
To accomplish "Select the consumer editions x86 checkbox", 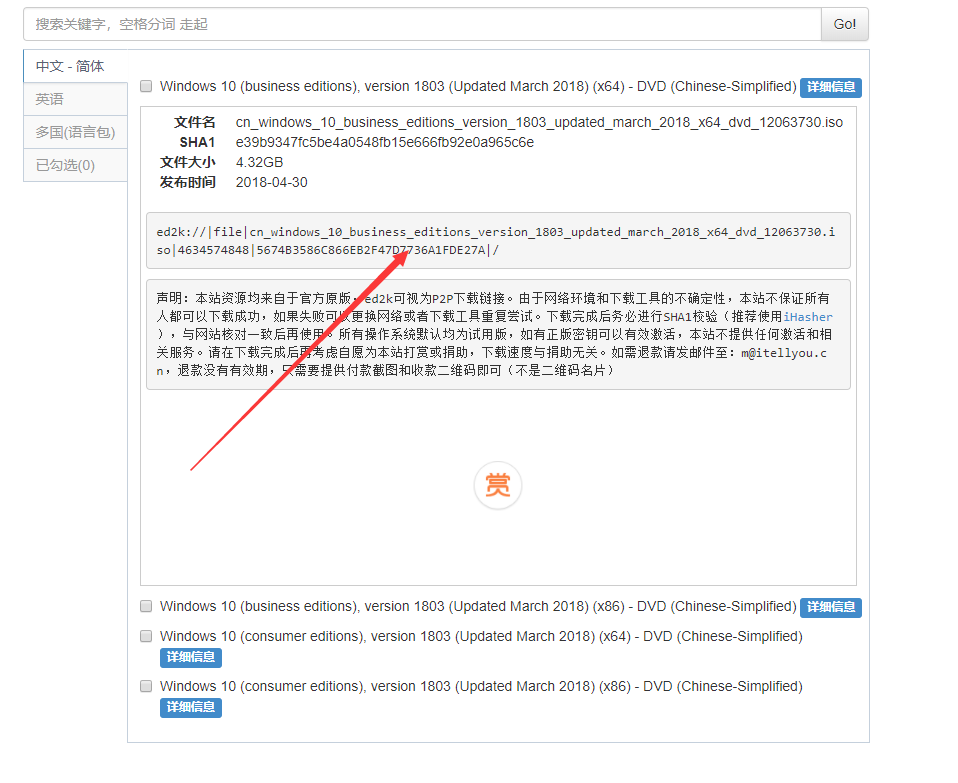I will coord(146,687).
